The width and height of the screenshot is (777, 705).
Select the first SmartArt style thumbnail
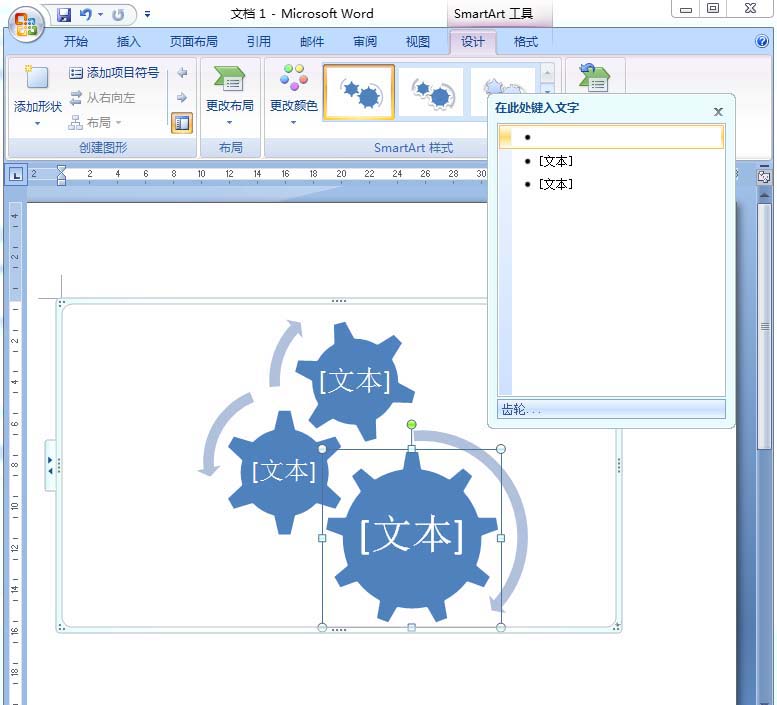(359, 92)
